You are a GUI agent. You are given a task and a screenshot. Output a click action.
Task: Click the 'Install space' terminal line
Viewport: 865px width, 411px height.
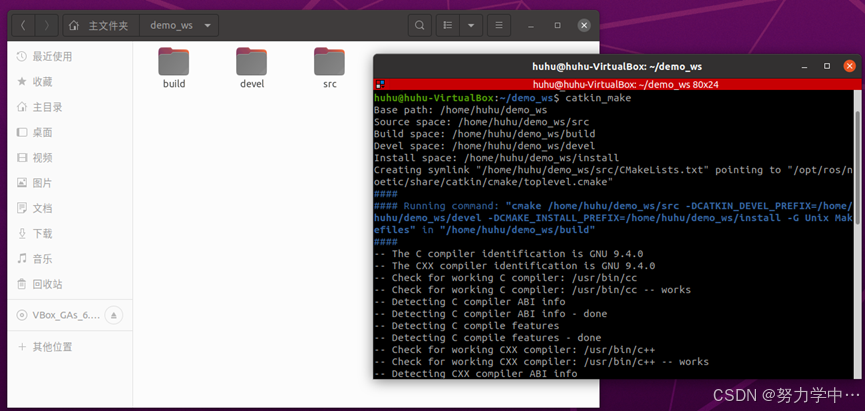click(496, 158)
